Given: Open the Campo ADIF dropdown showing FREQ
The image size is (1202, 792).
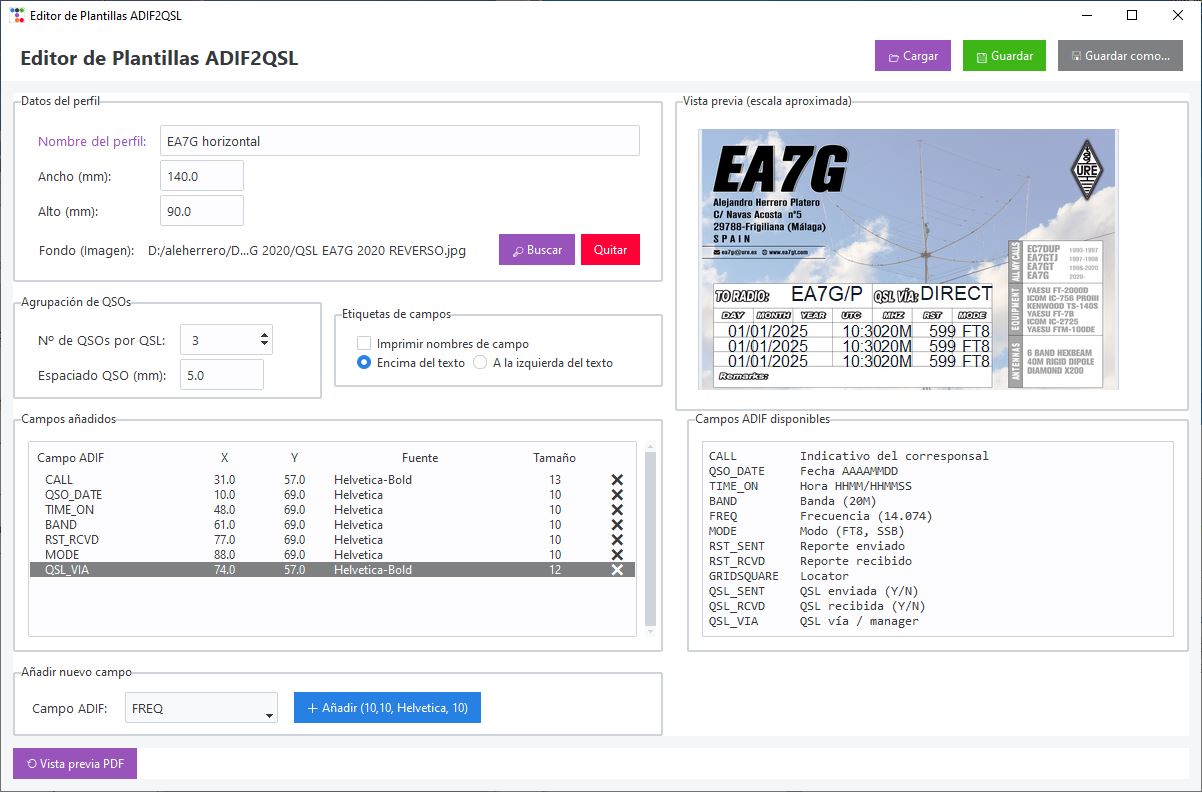Looking at the screenshot, I should point(202,708).
